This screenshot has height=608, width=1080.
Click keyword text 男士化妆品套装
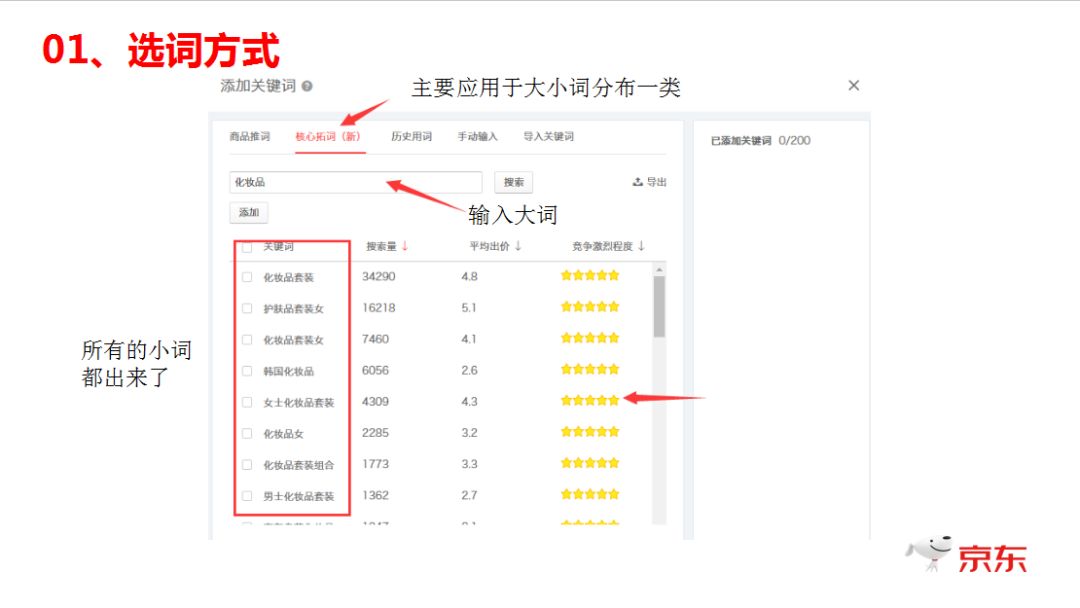pos(298,496)
